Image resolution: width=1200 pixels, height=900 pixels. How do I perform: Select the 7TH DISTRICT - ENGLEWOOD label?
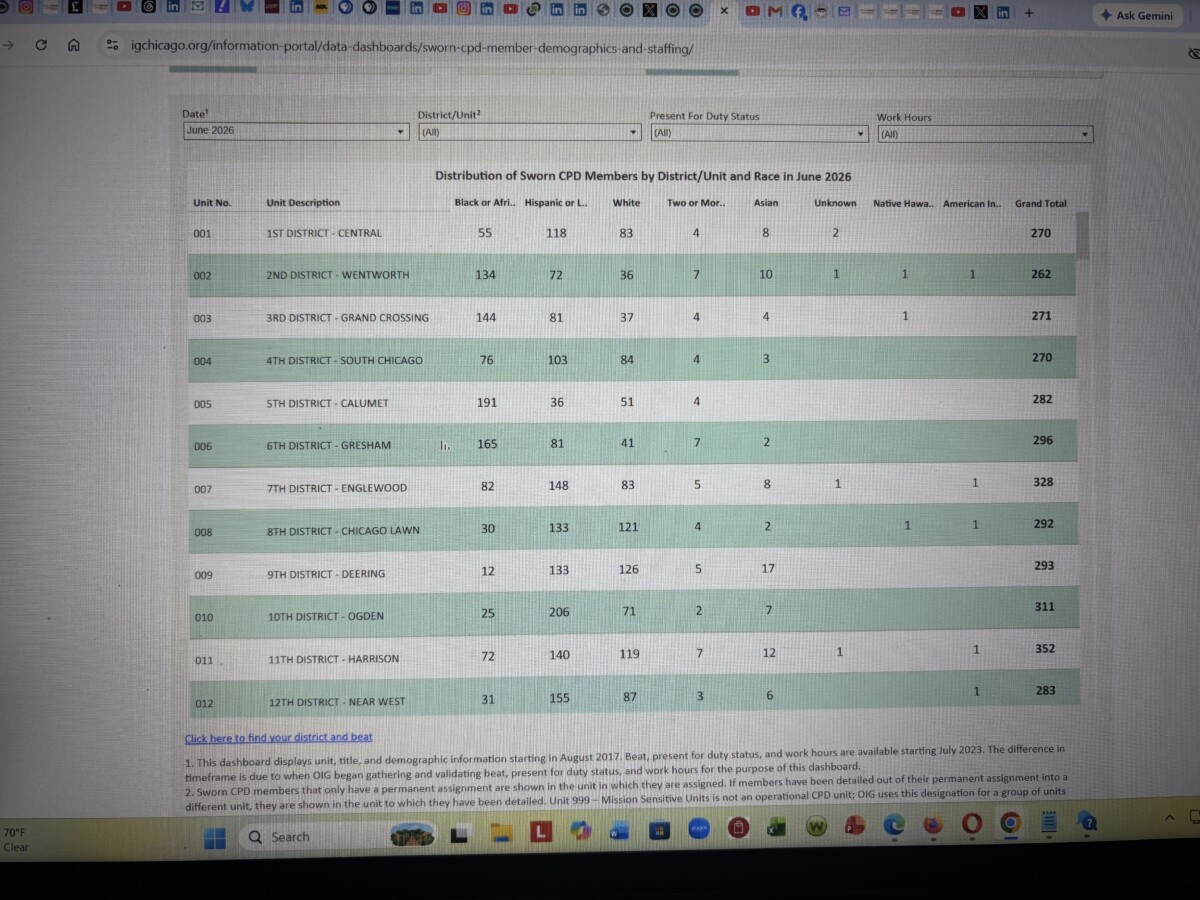[336, 489]
